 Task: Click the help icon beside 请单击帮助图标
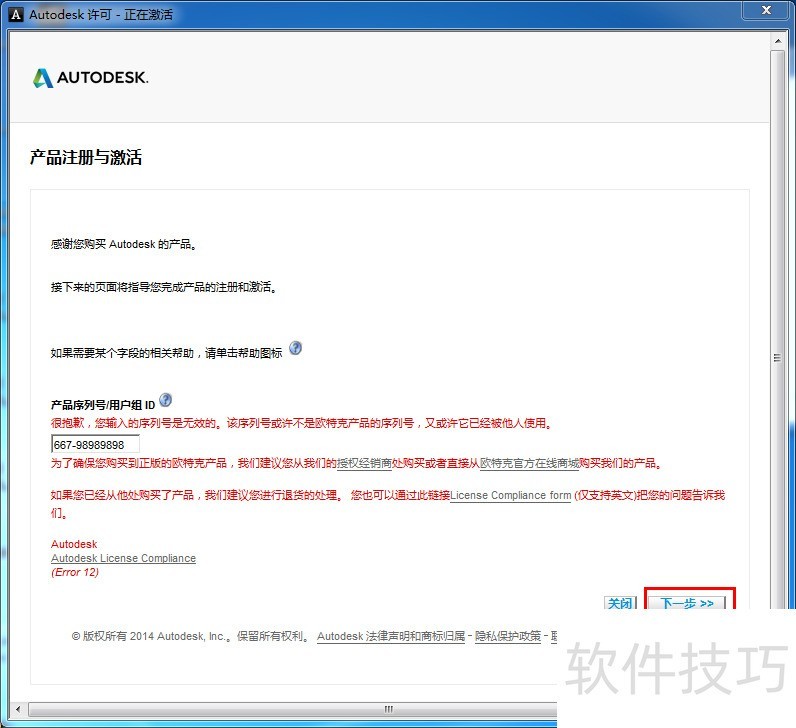(x=295, y=348)
